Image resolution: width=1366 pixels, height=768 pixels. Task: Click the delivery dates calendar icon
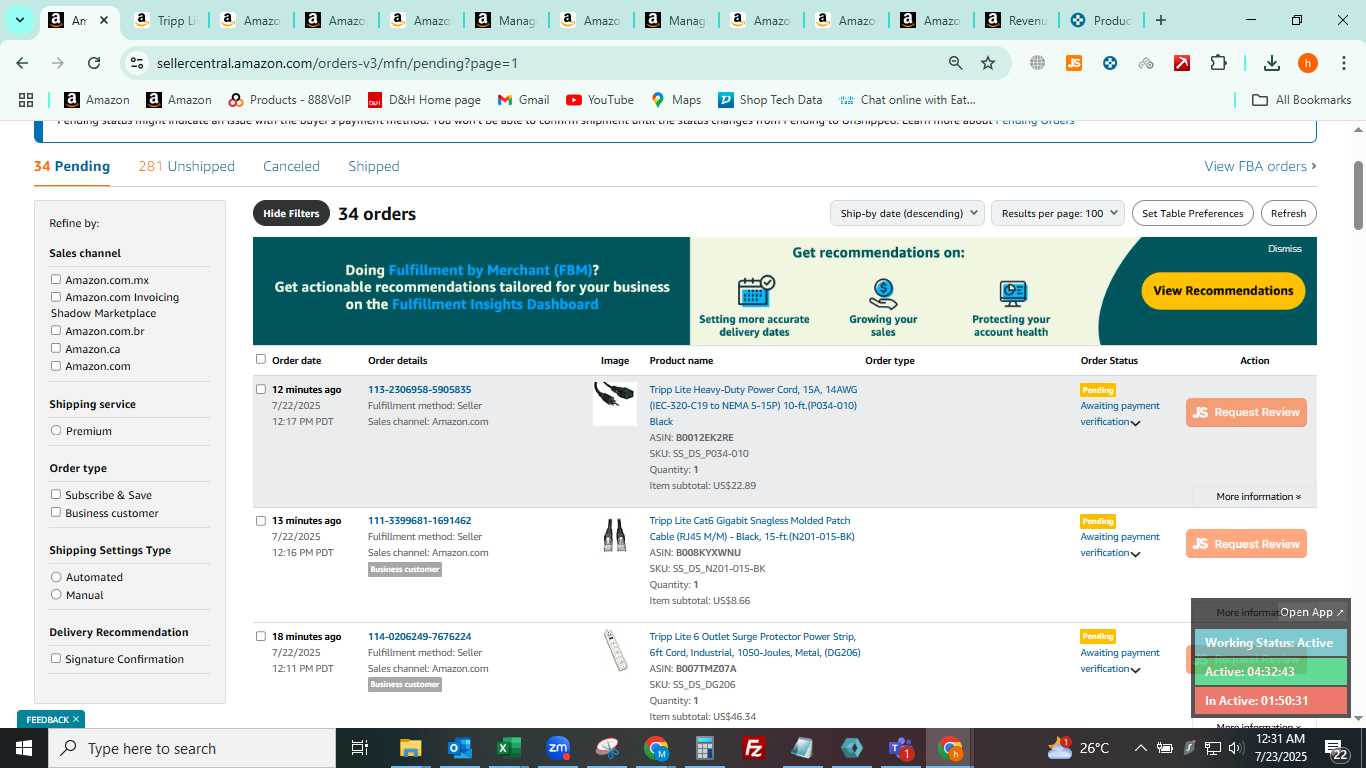click(x=755, y=291)
